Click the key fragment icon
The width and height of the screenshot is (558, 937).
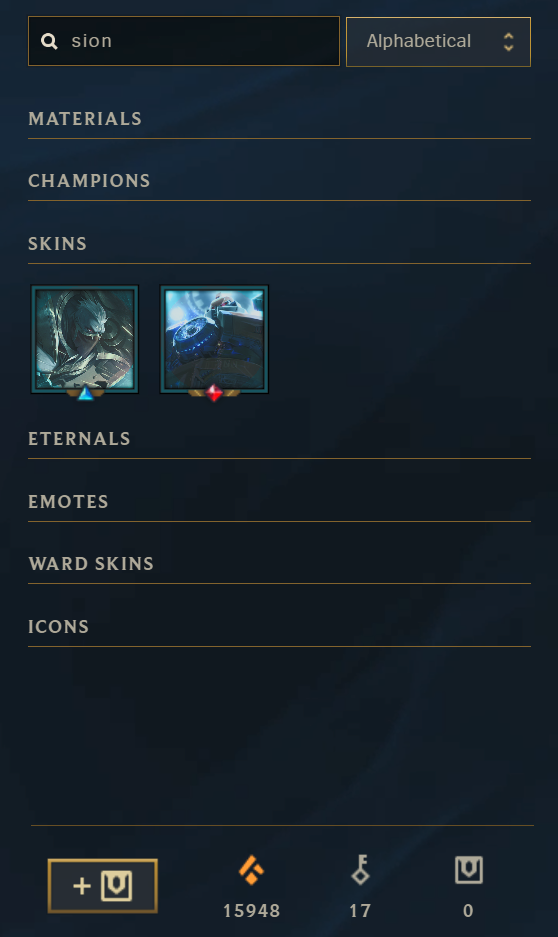360,869
